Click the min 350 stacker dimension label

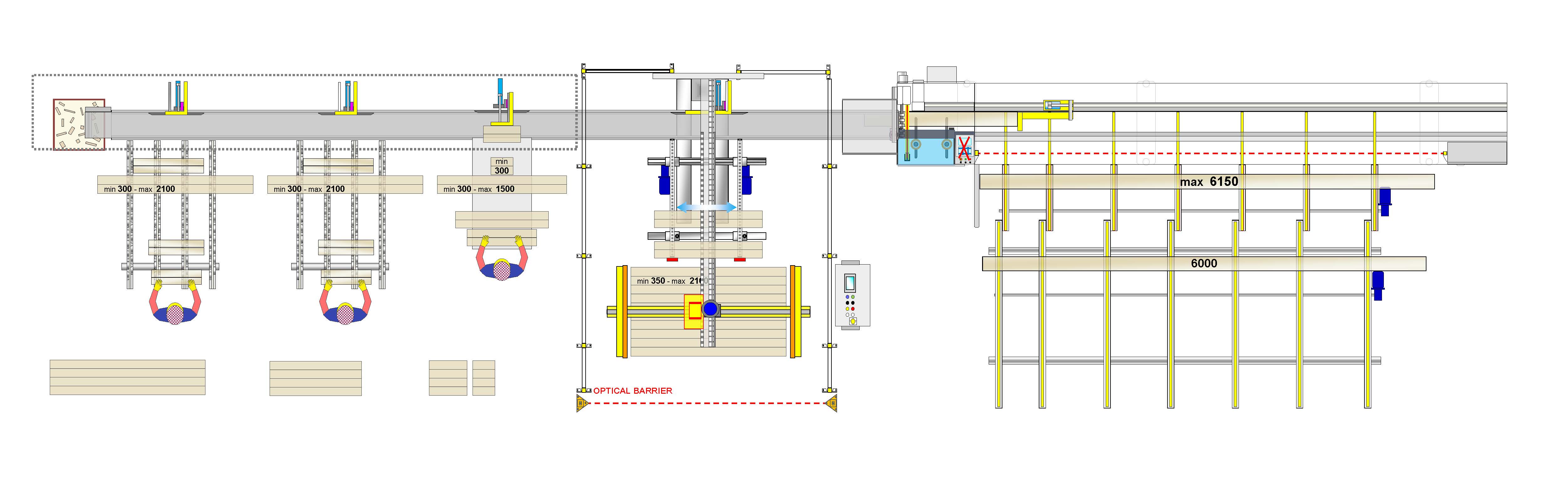(x=669, y=281)
